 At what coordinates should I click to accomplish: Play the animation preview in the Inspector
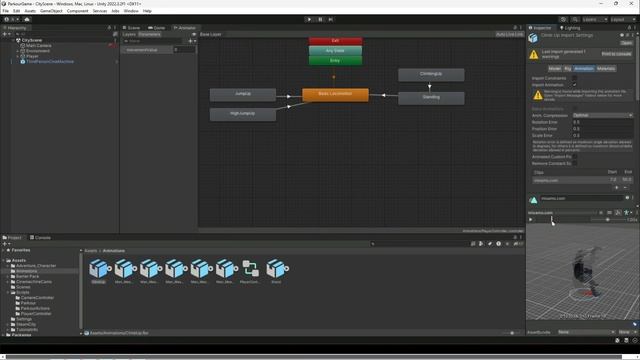point(531,220)
